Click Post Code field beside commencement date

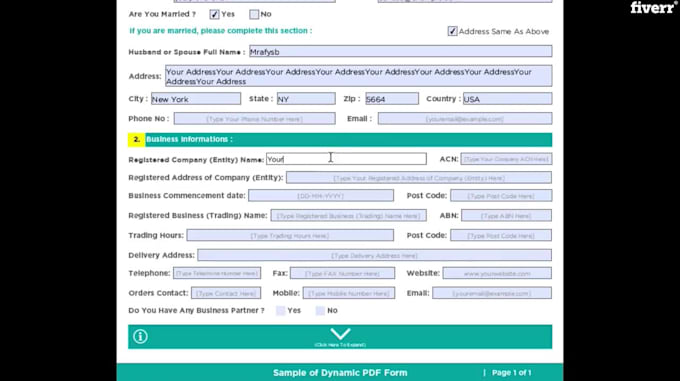click(x=501, y=196)
